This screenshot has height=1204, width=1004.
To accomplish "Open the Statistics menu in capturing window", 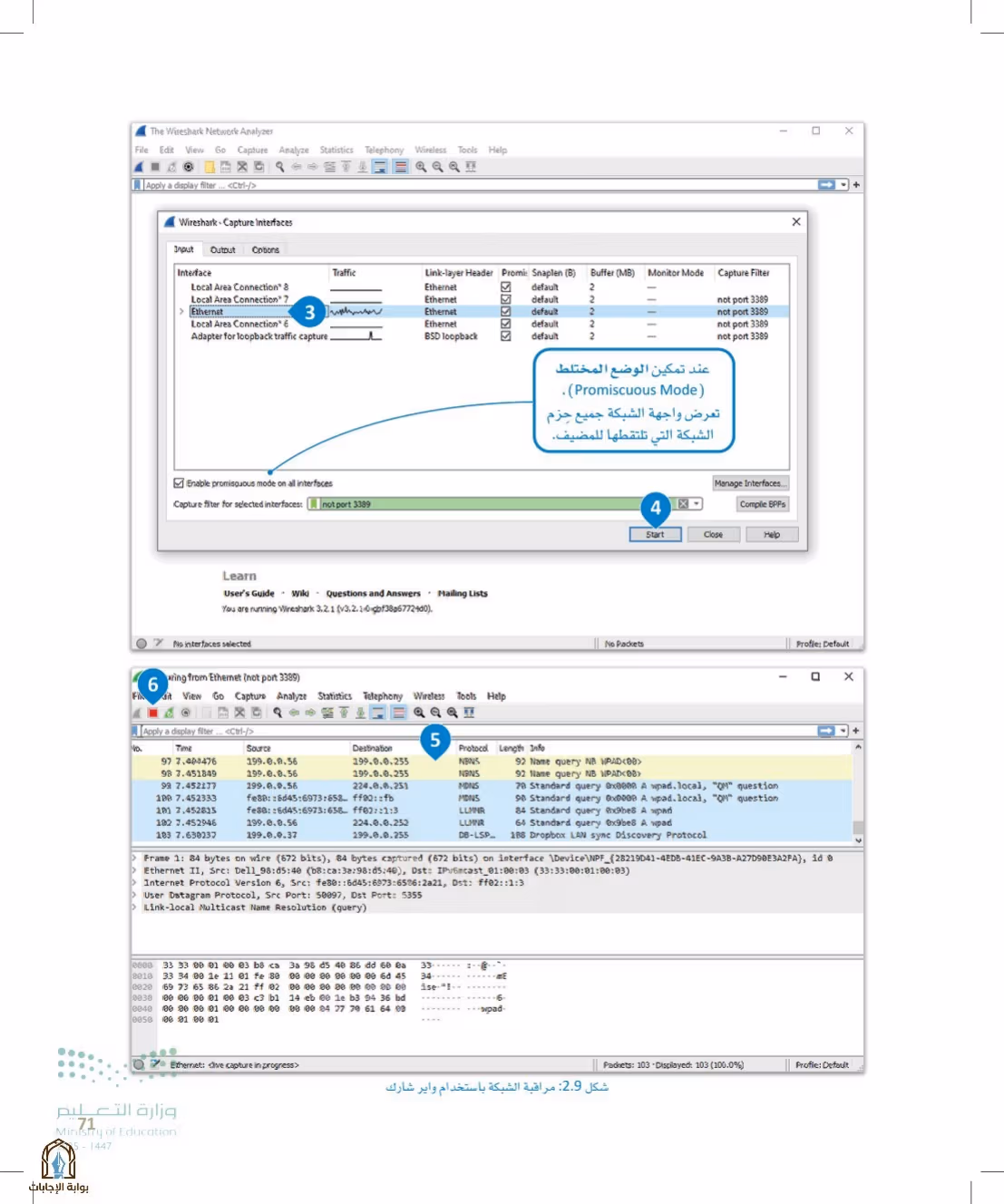I will 335,696.
